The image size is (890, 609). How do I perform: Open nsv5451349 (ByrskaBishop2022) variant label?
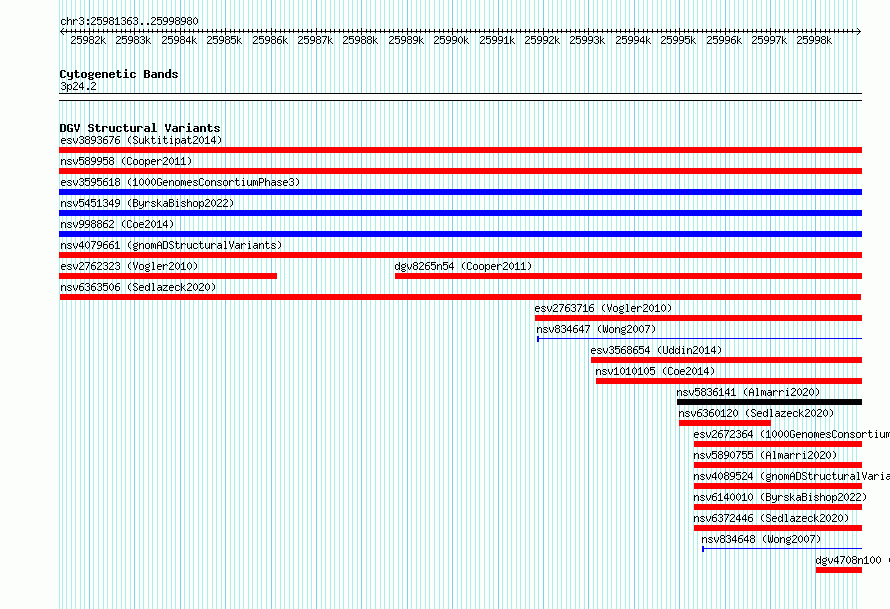[x=147, y=203]
